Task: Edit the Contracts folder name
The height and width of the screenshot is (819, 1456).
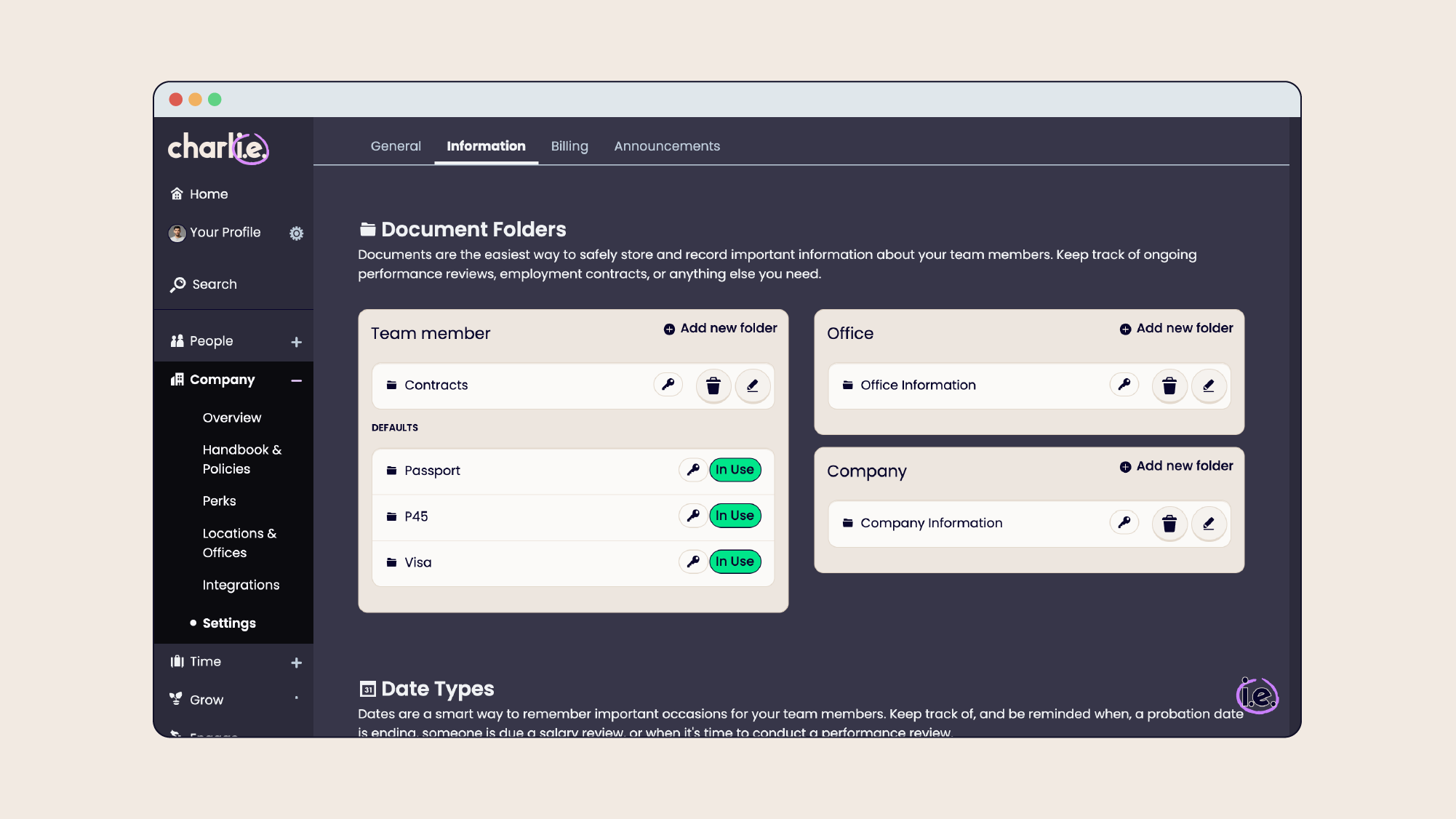Action: point(753,385)
